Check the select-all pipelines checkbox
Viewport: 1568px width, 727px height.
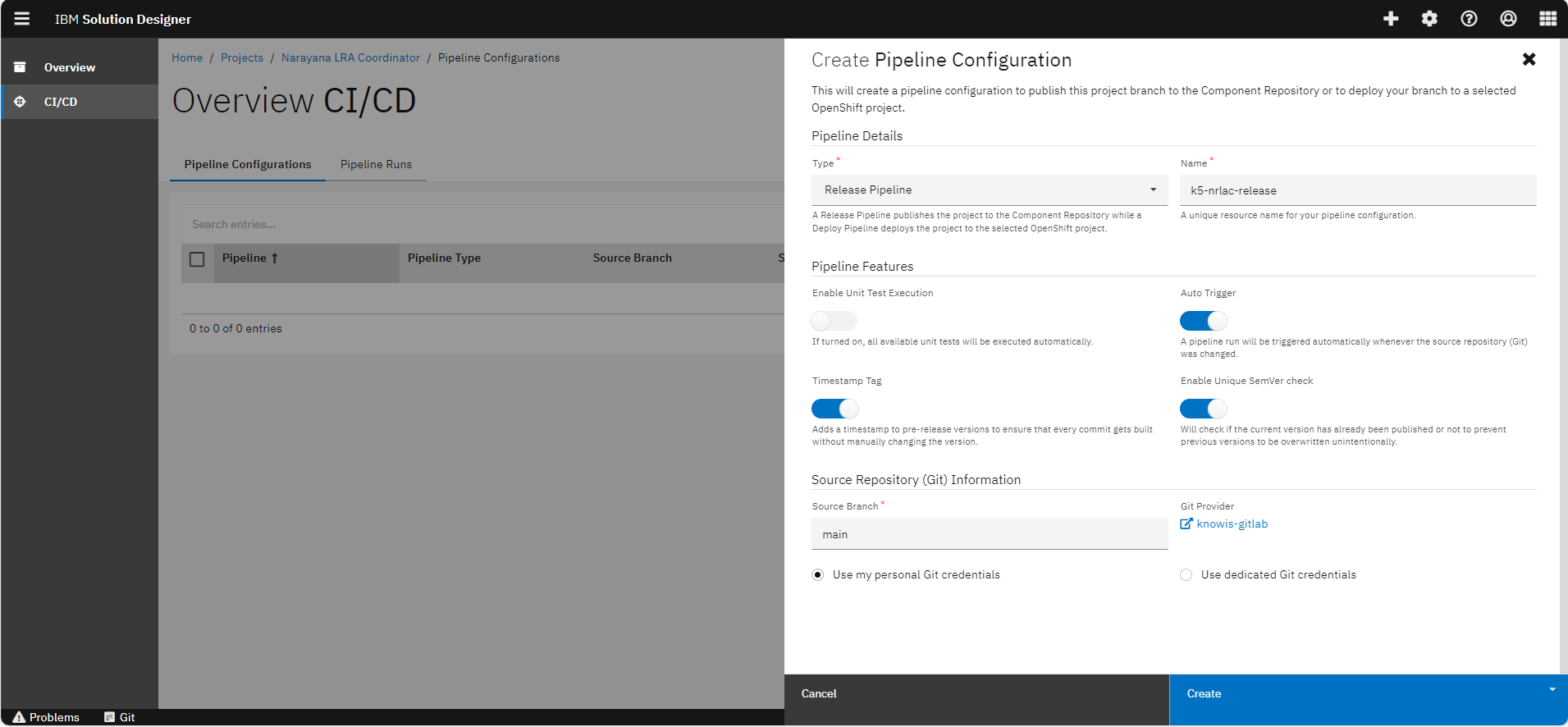197,259
